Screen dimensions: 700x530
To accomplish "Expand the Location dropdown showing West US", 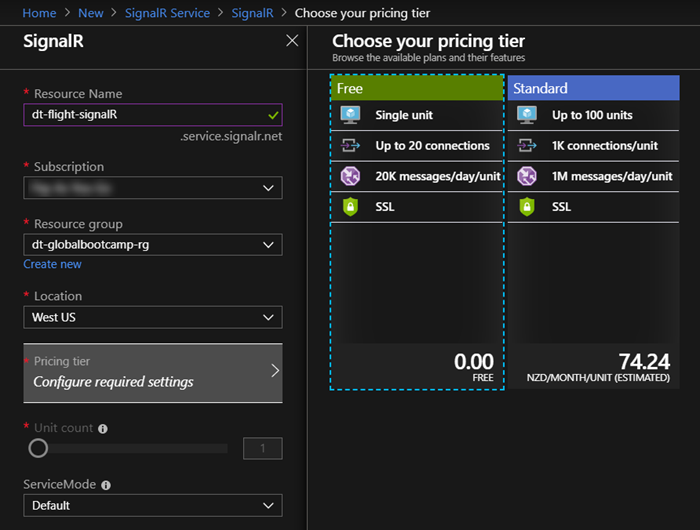I will (153, 317).
